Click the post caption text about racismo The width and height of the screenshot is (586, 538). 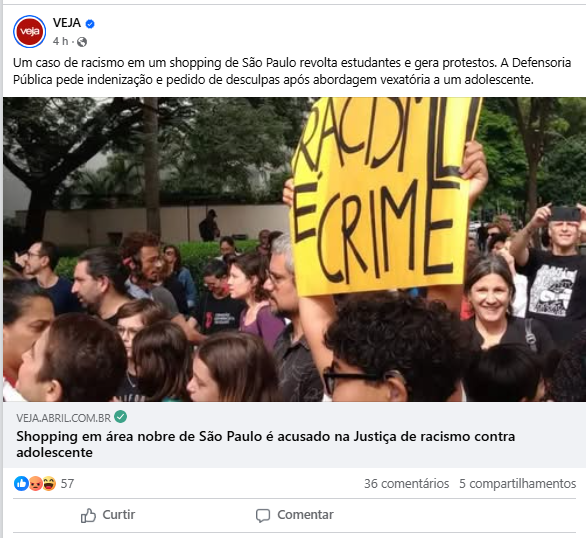click(x=292, y=71)
